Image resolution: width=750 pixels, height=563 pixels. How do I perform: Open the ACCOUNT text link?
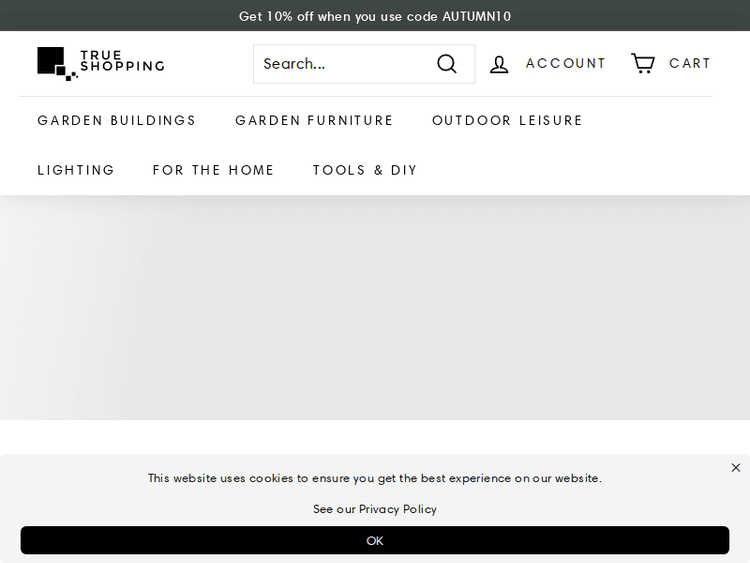point(566,64)
